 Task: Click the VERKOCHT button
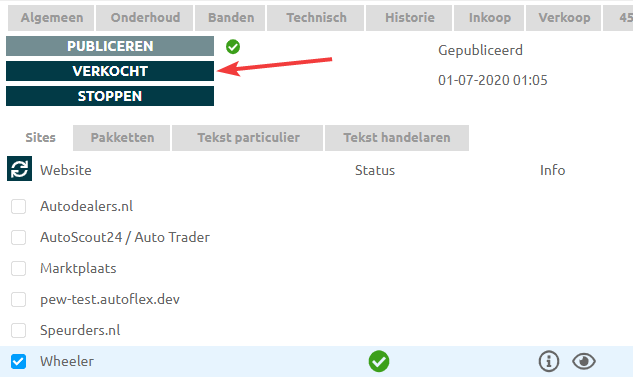coord(110,71)
